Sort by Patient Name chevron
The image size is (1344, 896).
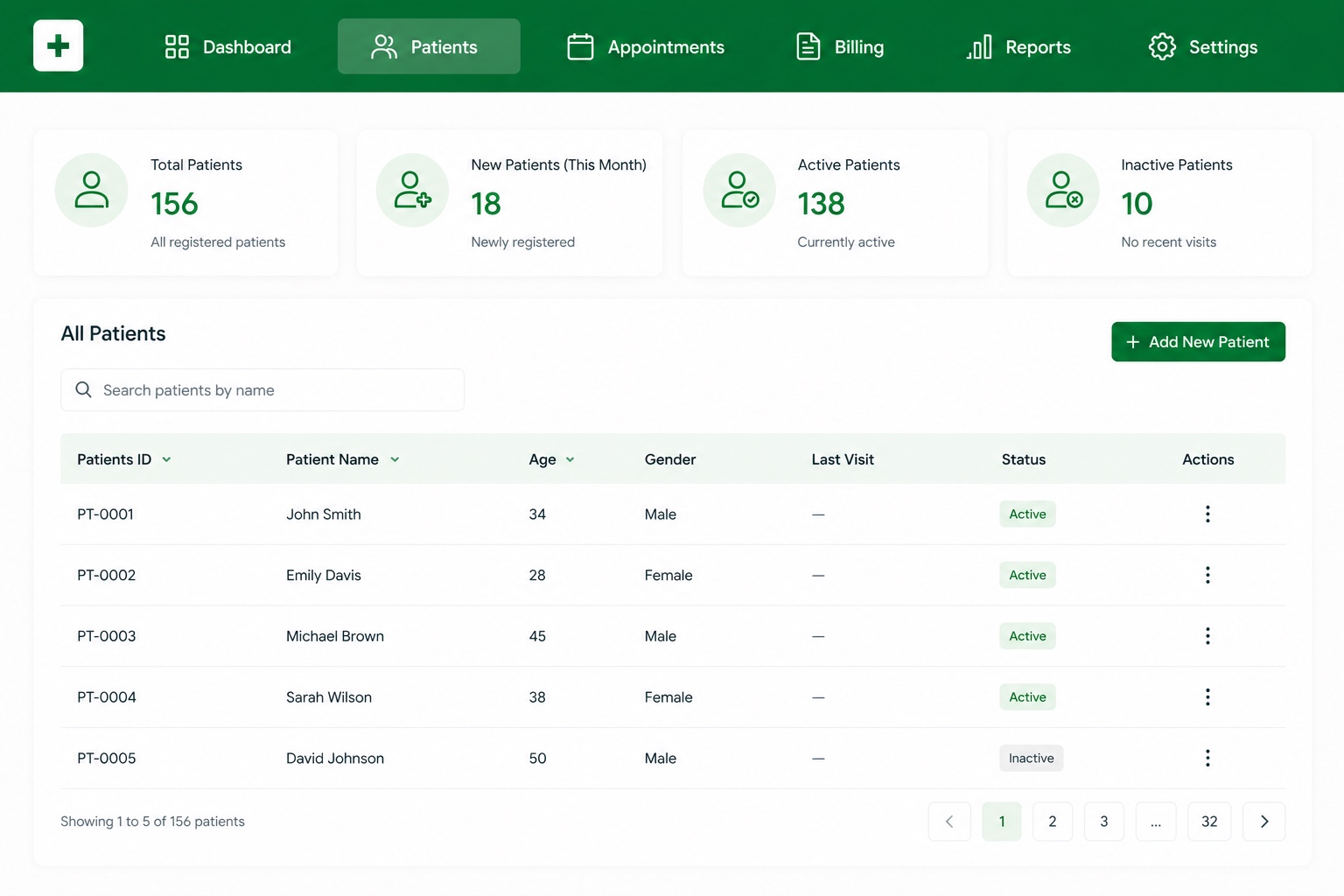tap(395, 459)
